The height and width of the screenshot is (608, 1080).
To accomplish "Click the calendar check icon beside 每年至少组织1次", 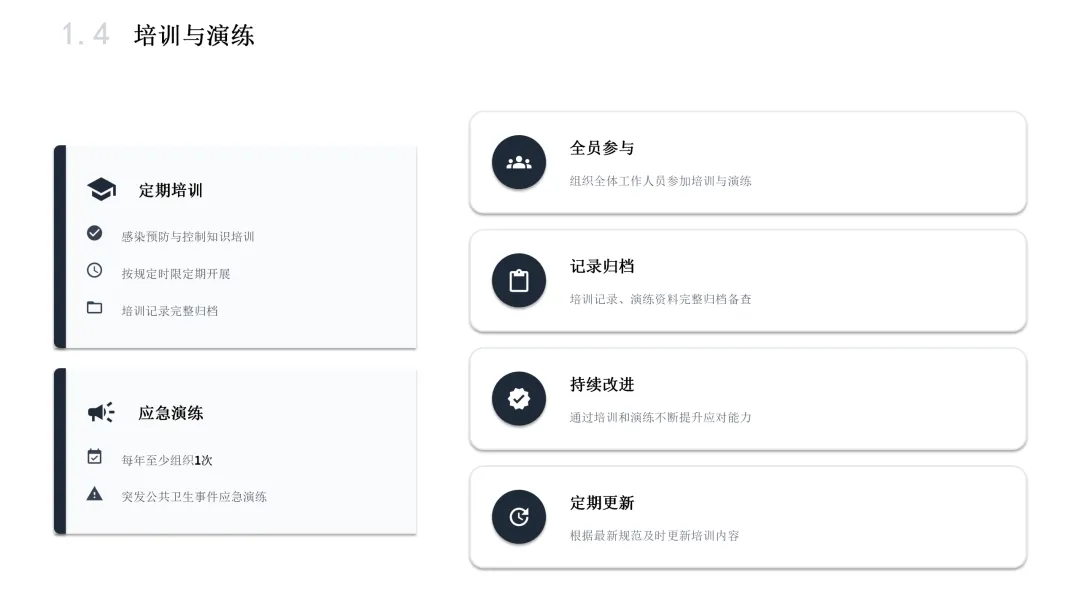I will pos(95,457).
